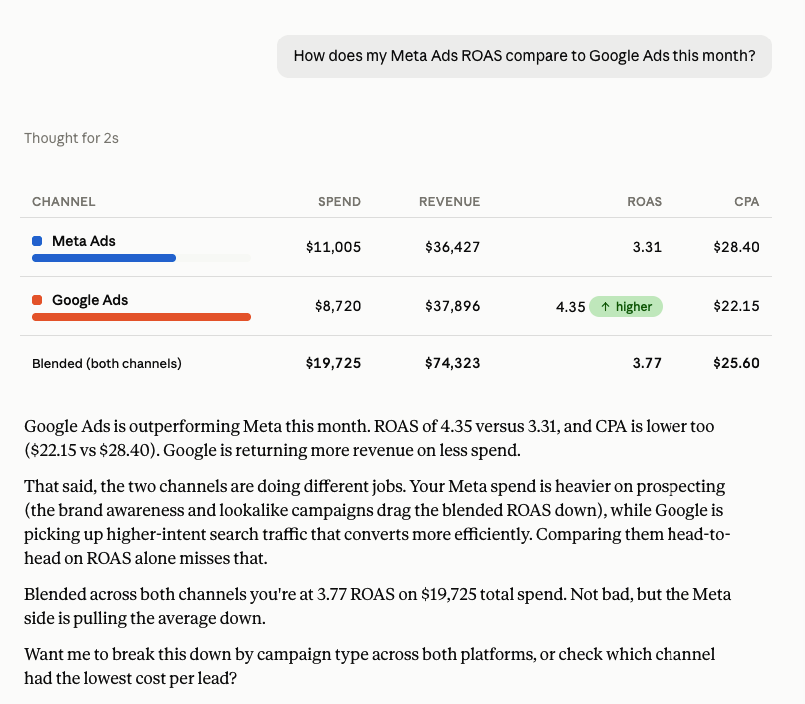Click Google Ads revenue $37,896
Viewport: 805px width, 704px height.
(452, 306)
